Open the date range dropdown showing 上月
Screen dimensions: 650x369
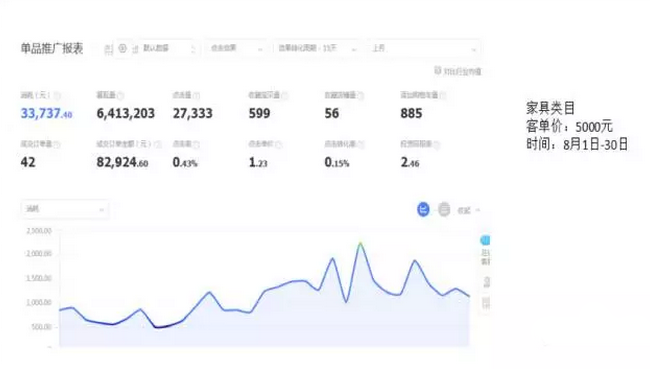tap(424, 49)
